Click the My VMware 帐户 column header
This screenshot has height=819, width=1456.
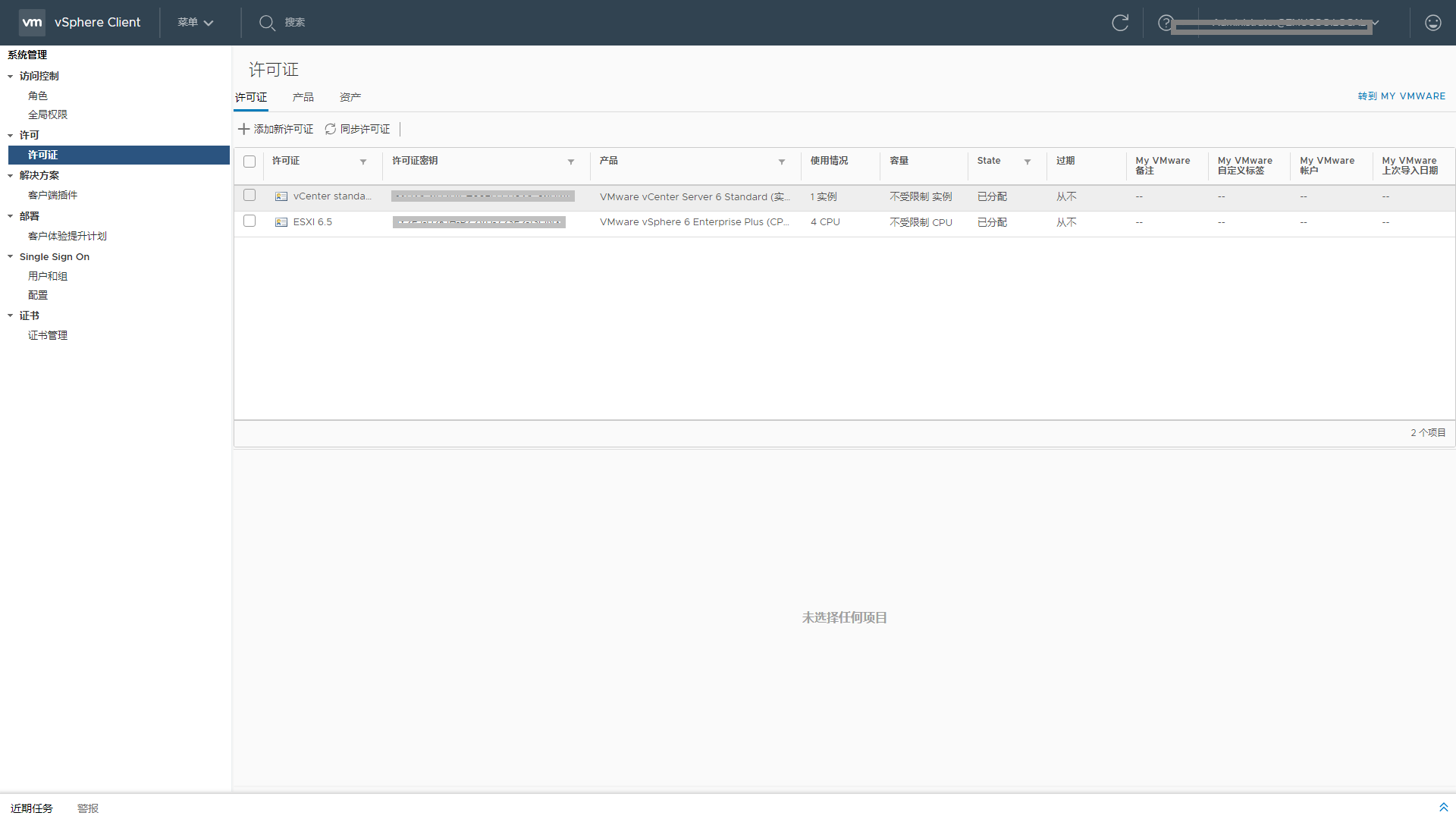click(x=1327, y=165)
